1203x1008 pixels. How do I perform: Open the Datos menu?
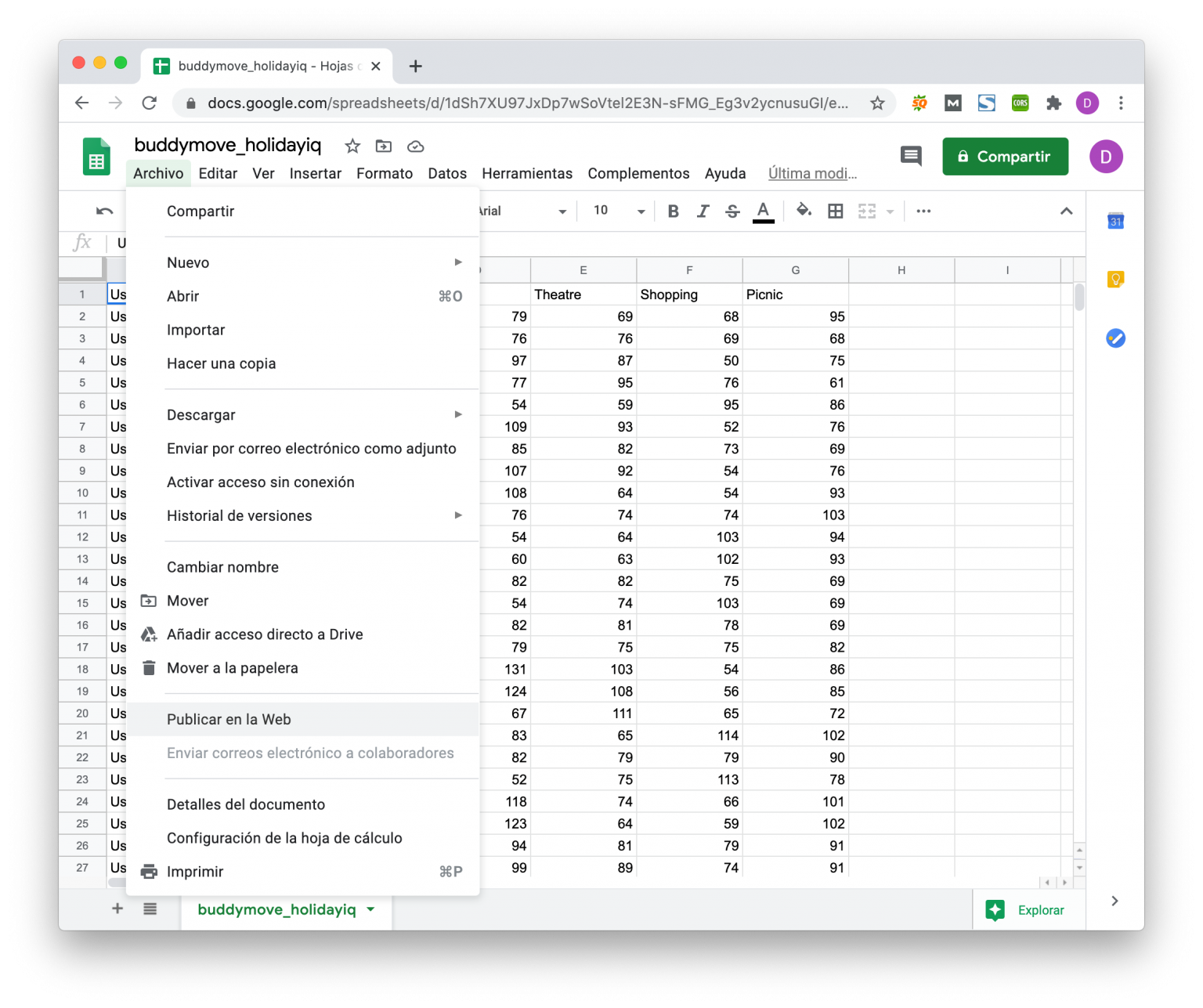point(447,173)
